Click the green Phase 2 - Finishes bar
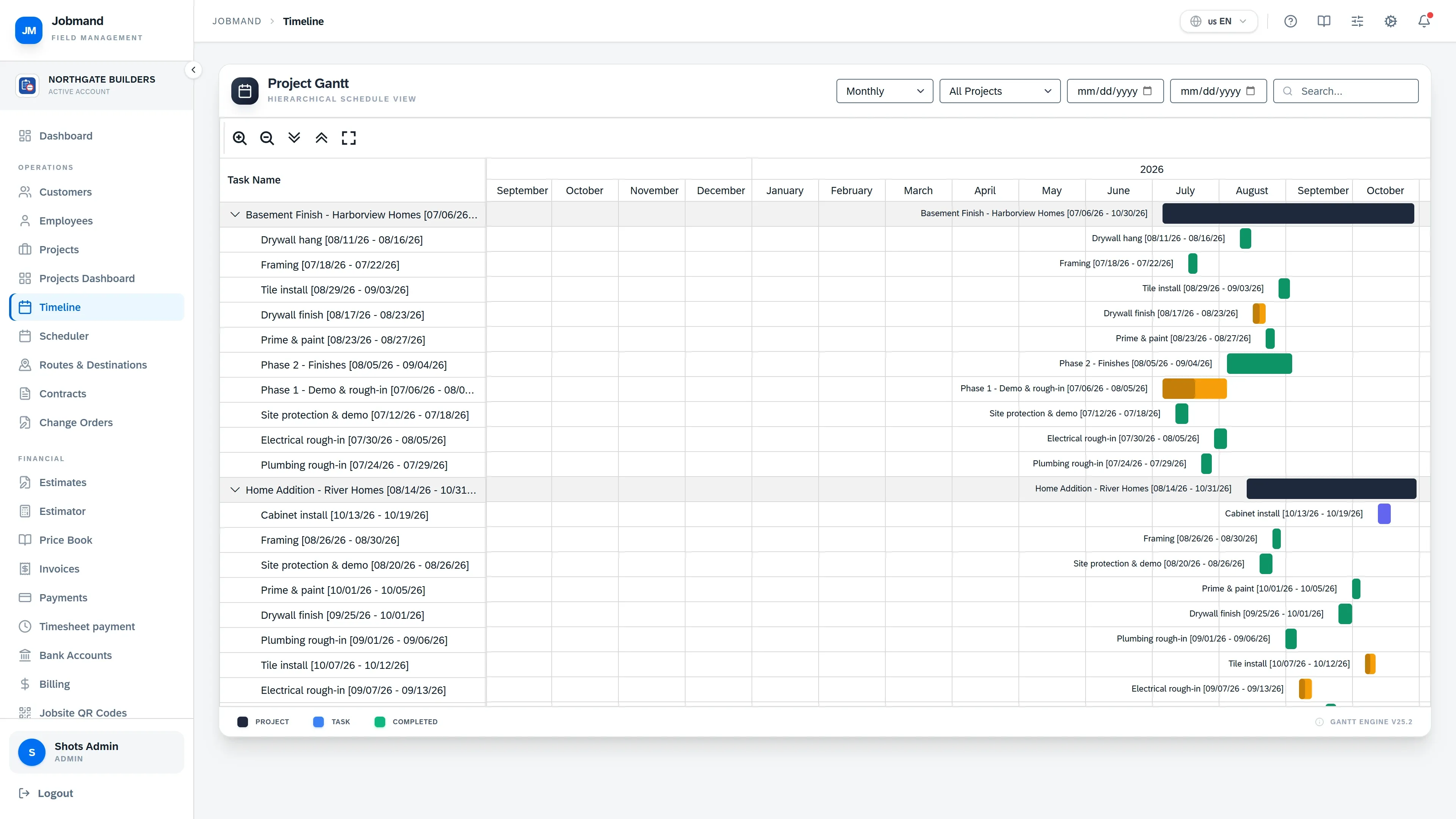 (x=1259, y=364)
